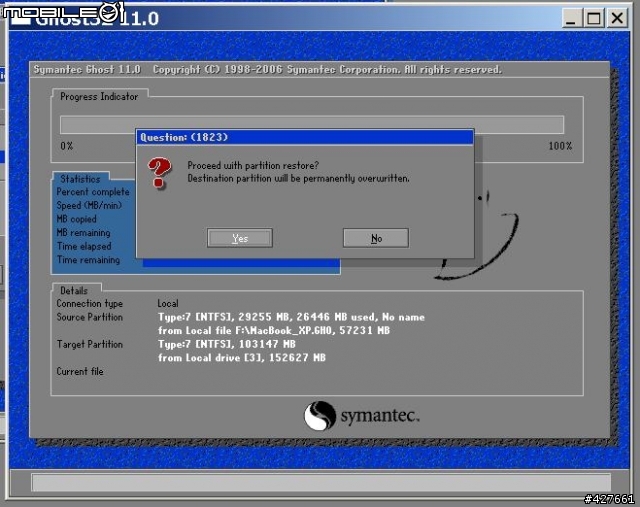Screen dimensions: 640x507
Task: Click the Details panel heading
Action: click(x=74, y=291)
